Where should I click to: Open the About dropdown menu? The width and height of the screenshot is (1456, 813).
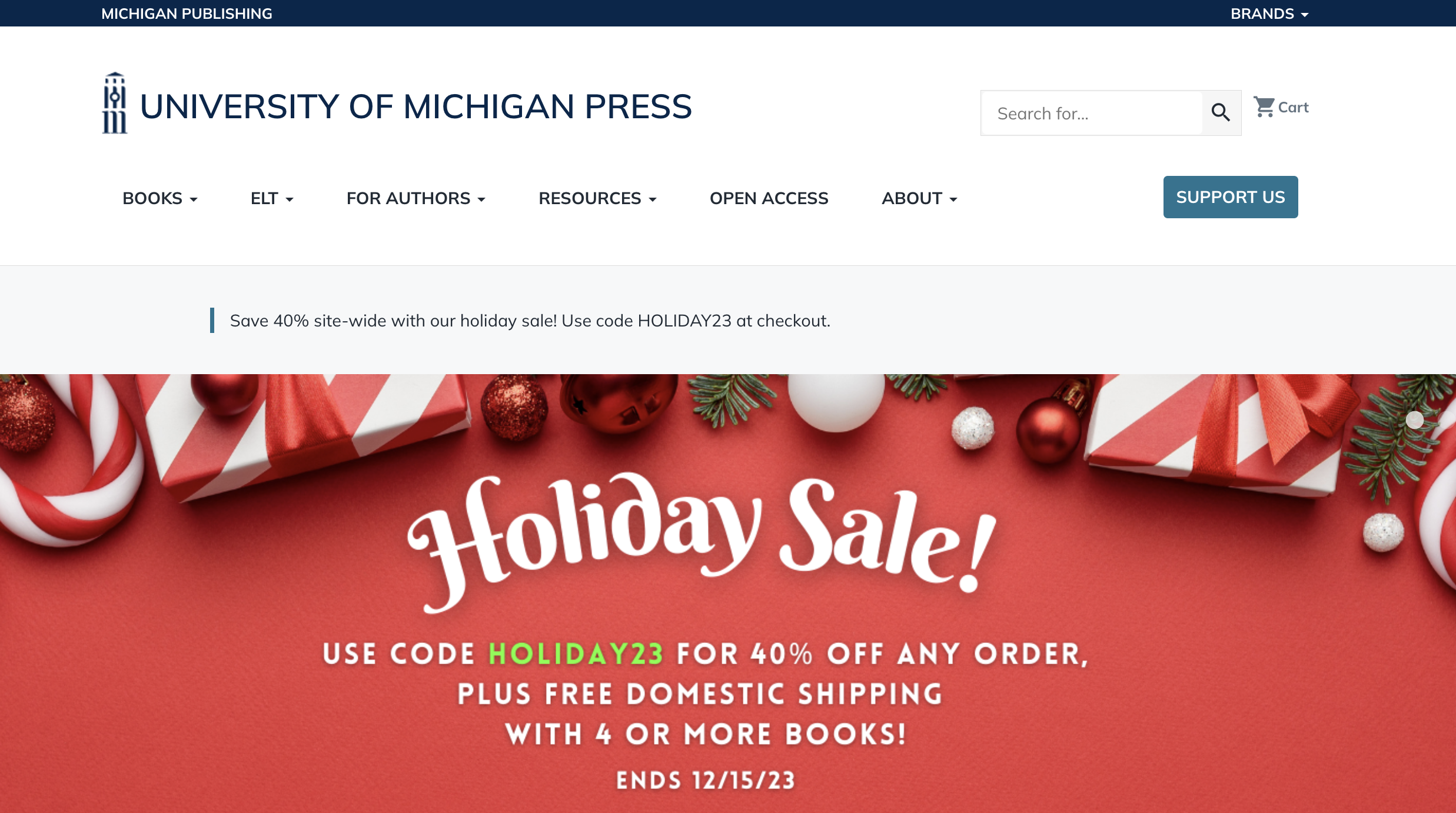click(x=919, y=198)
